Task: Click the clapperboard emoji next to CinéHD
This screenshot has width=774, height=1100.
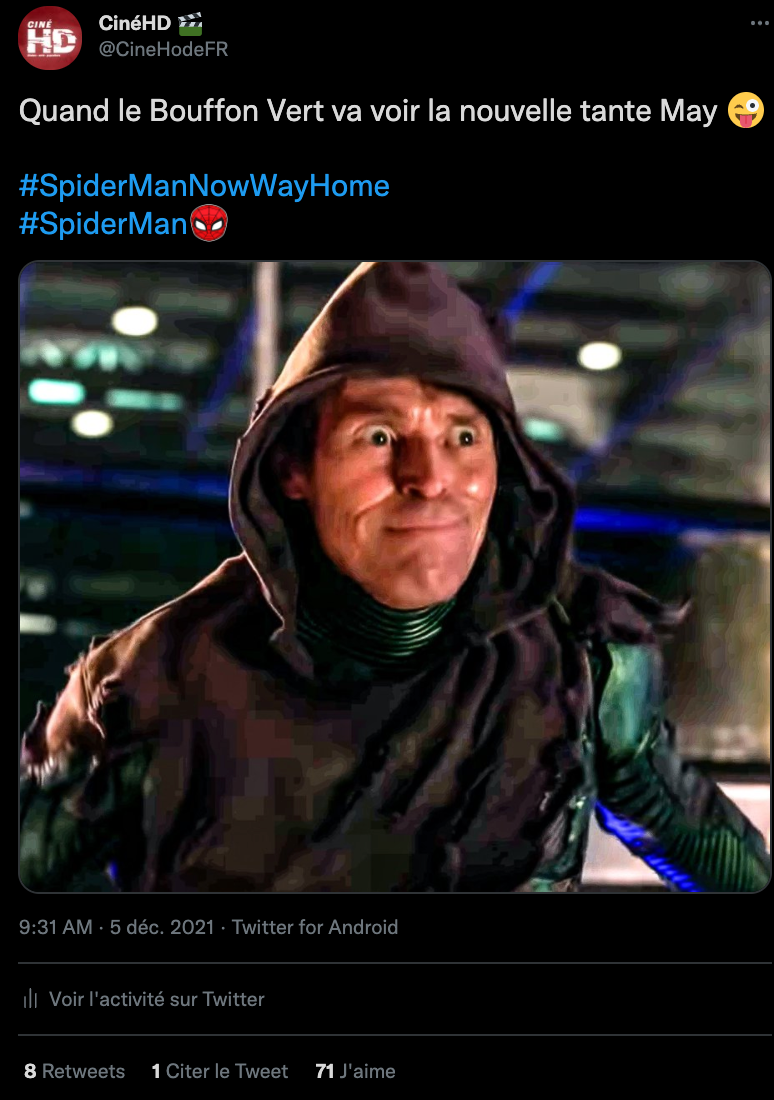Action: click(190, 24)
